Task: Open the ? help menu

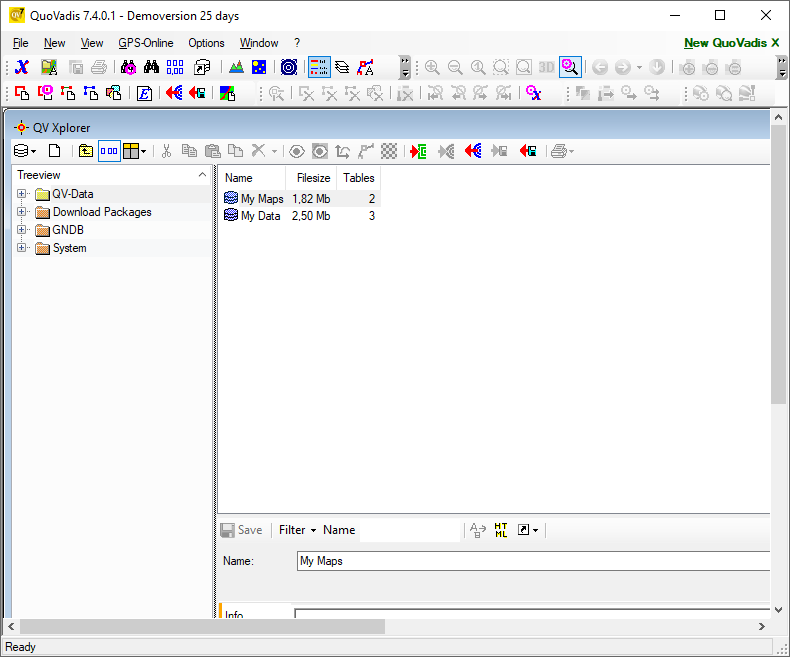Action: (x=297, y=43)
